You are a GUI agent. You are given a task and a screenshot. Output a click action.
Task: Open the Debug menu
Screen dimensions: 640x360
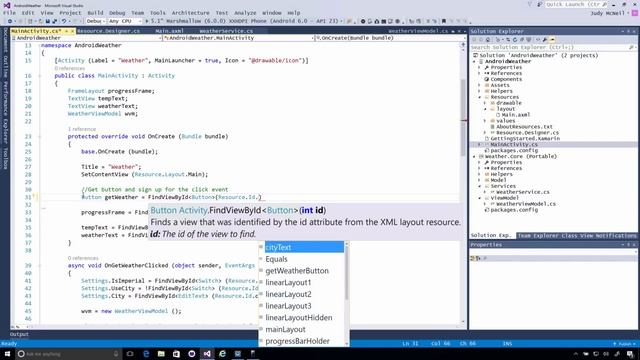[117, 13]
